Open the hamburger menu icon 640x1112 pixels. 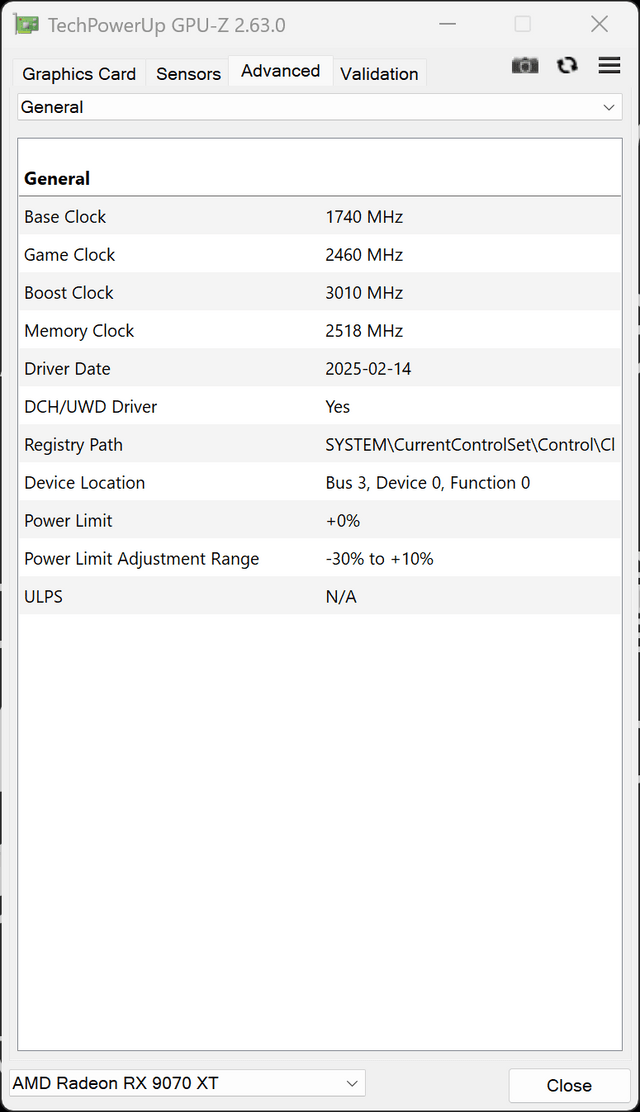click(x=609, y=65)
